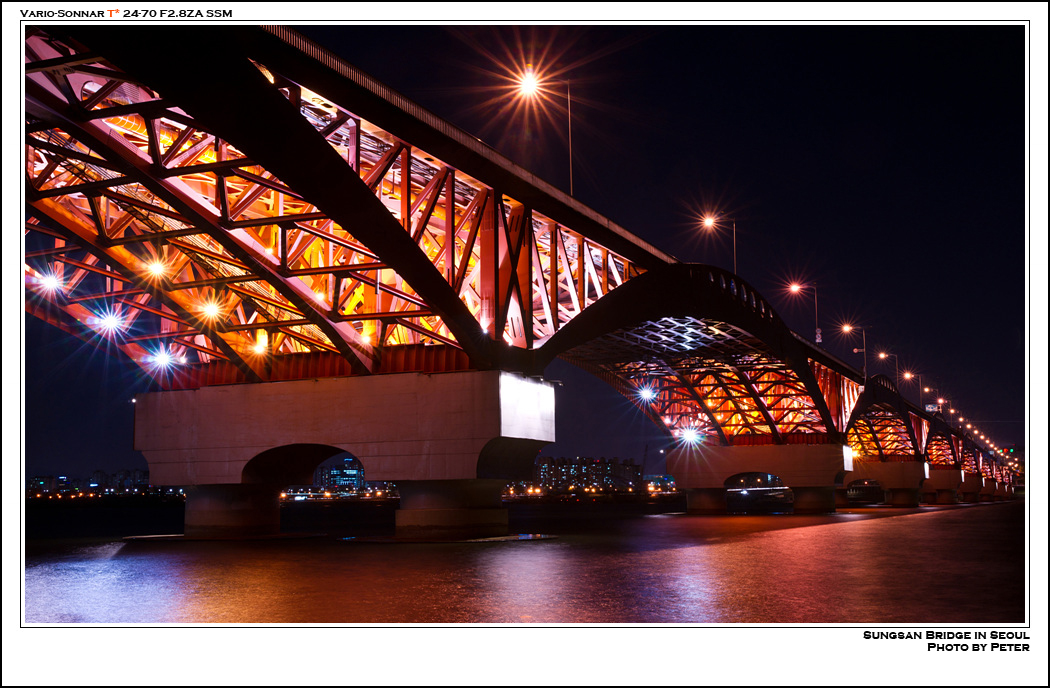Click the orange starburst light inside first truss
The width and height of the screenshot is (1050, 688).
click(x=210, y=310)
